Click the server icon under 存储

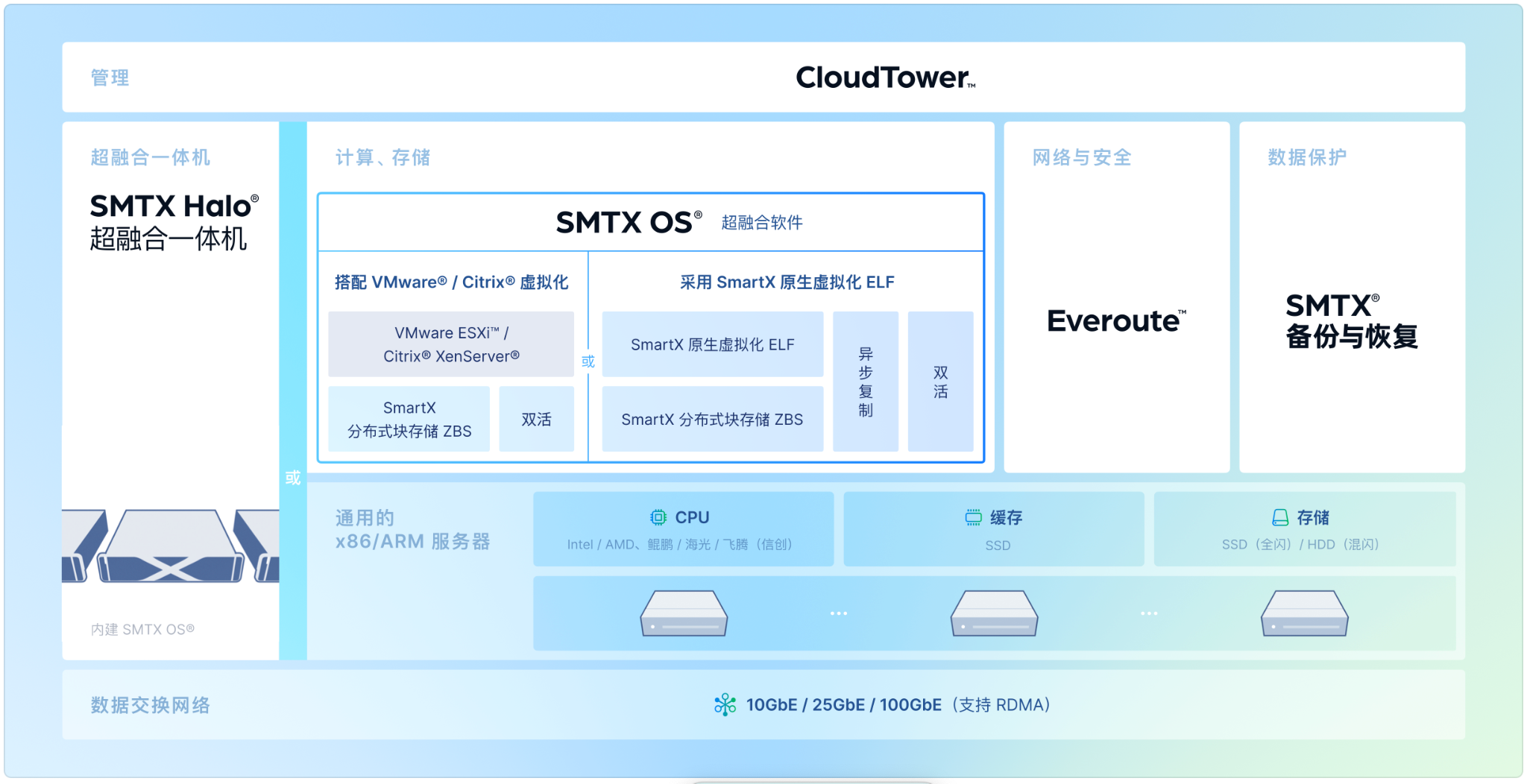pos(1304,613)
